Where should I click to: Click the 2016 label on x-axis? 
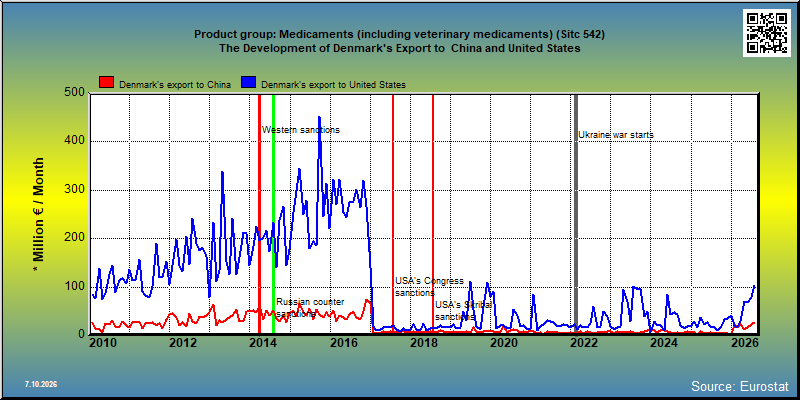[343, 343]
